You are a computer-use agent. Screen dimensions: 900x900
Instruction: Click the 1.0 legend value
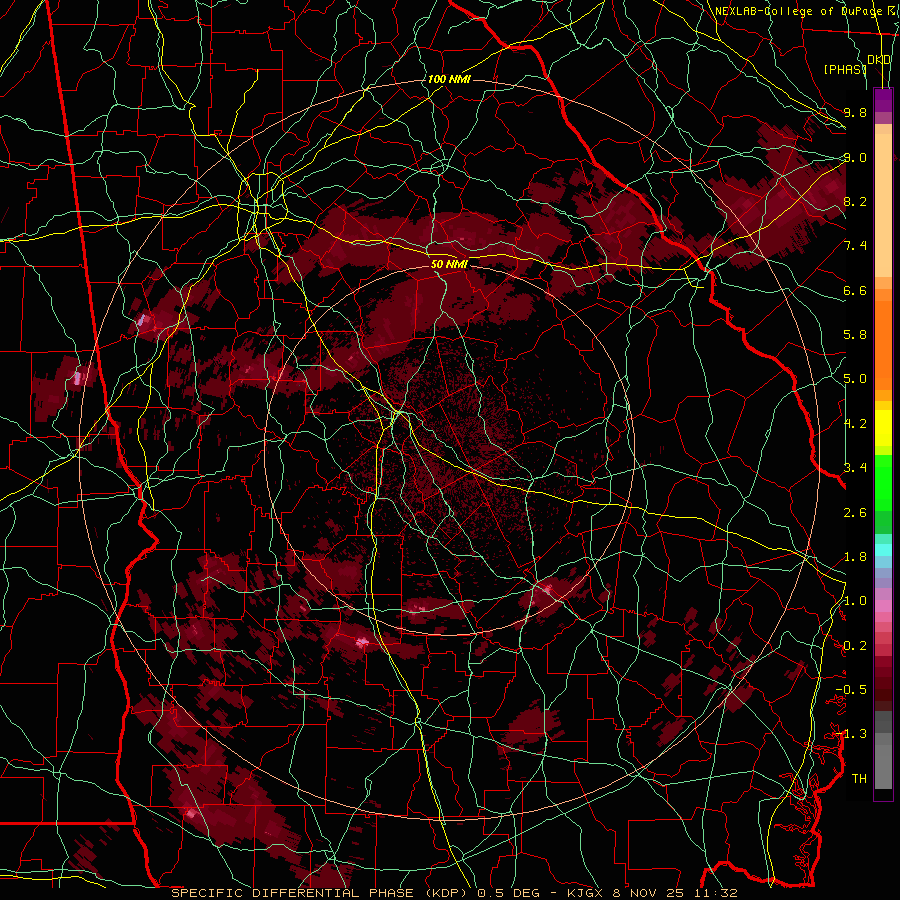pos(855,601)
